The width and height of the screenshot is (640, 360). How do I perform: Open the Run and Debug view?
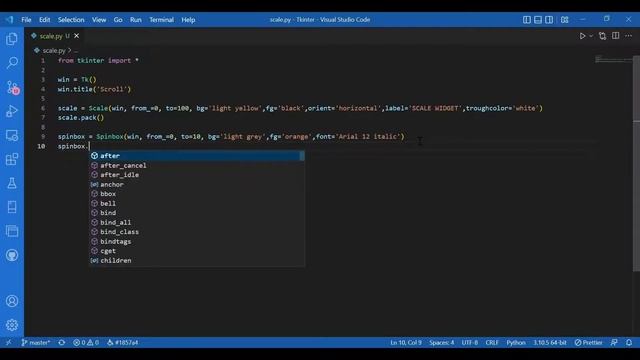pyautogui.click(x=12, y=111)
